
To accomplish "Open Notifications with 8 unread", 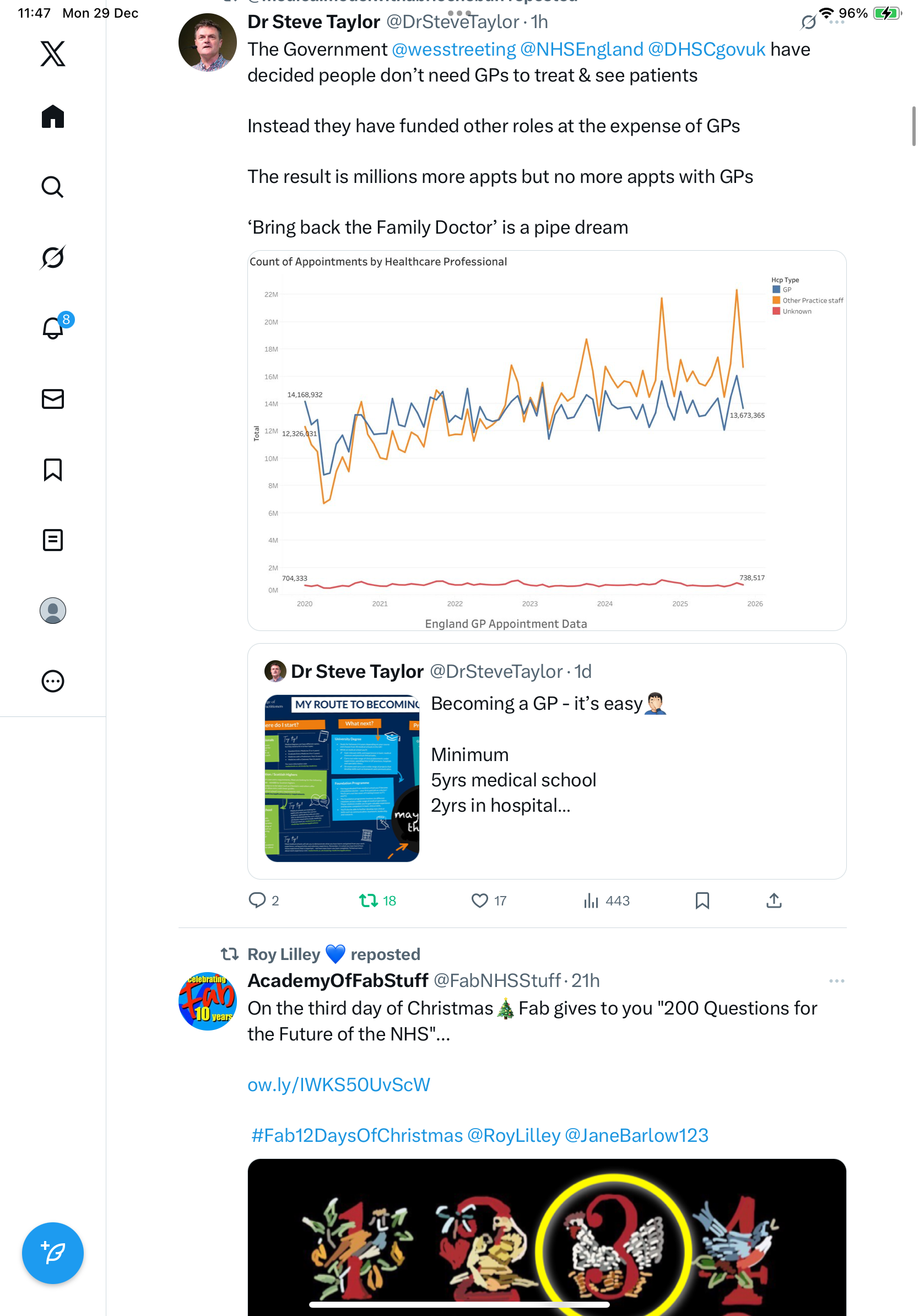I will (53, 328).
